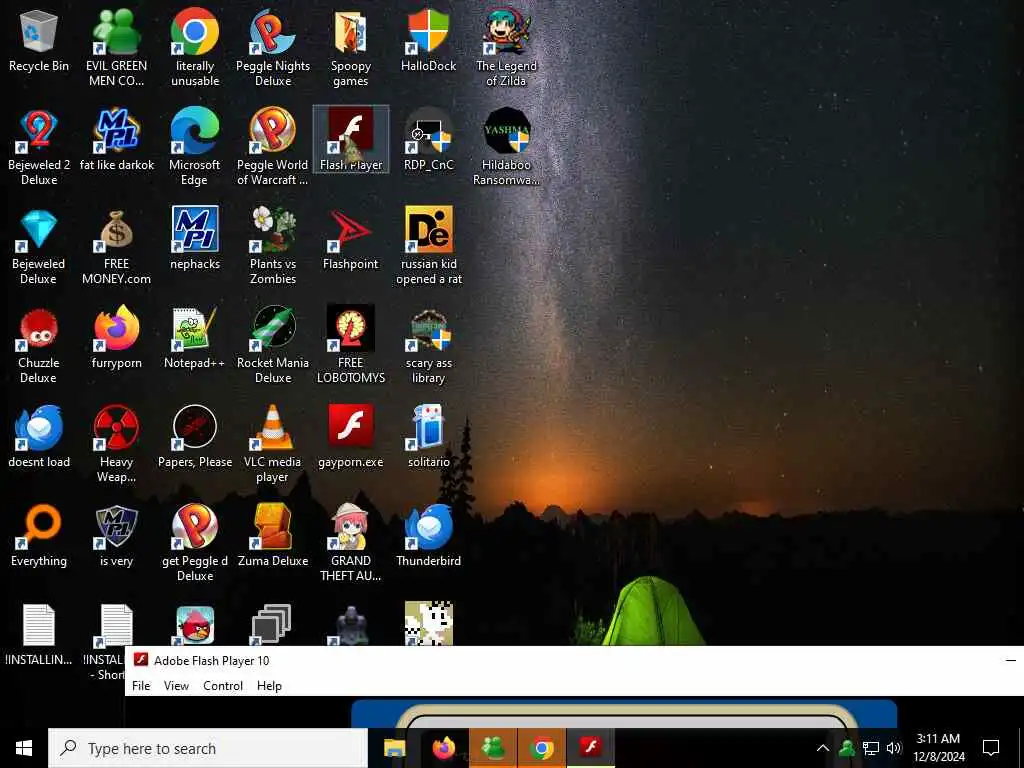Open the View menu in Flash Player
Viewport: 1024px width, 768px height.
[176, 686]
